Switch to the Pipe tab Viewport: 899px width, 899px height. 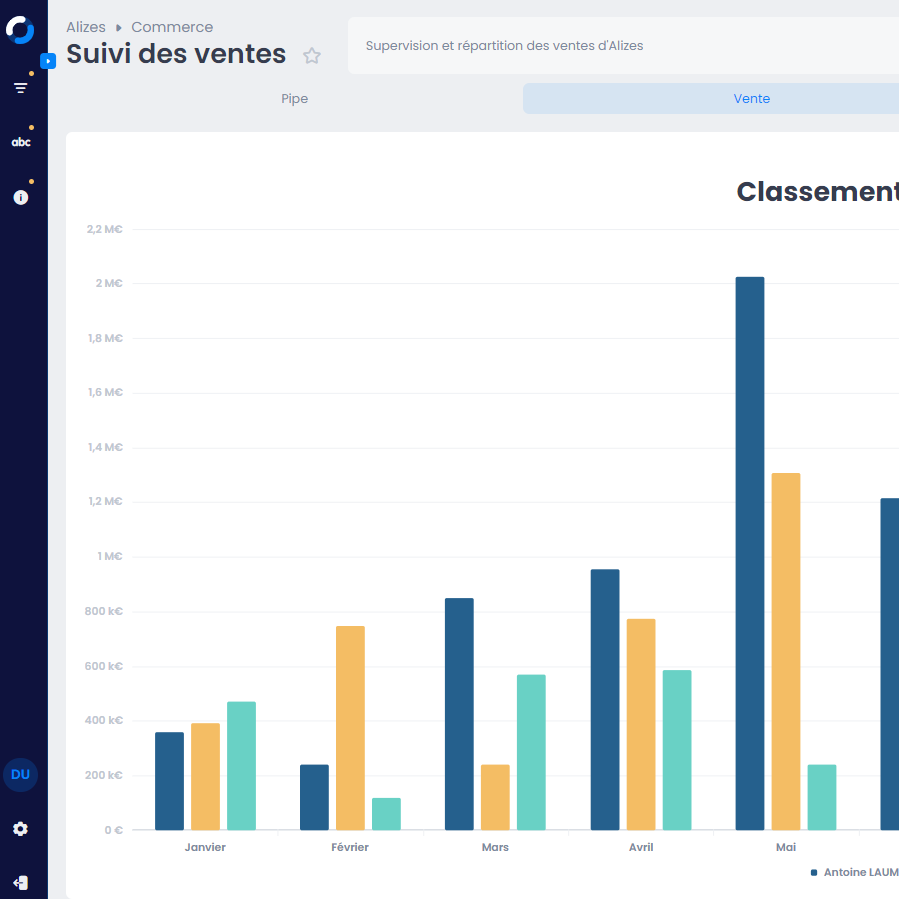coord(294,99)
